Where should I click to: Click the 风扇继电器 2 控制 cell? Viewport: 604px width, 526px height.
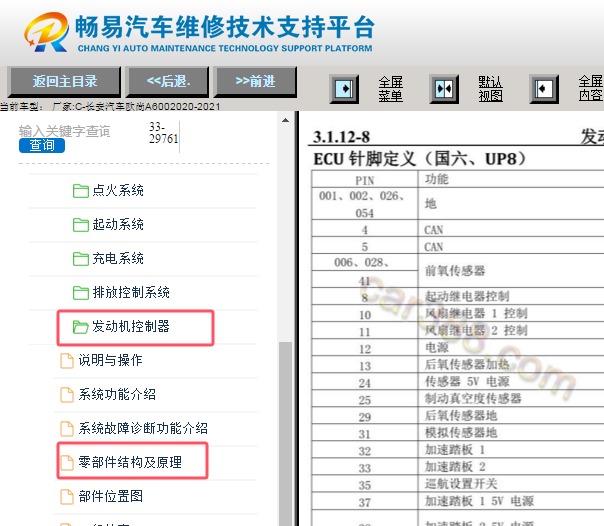[476, 330]
